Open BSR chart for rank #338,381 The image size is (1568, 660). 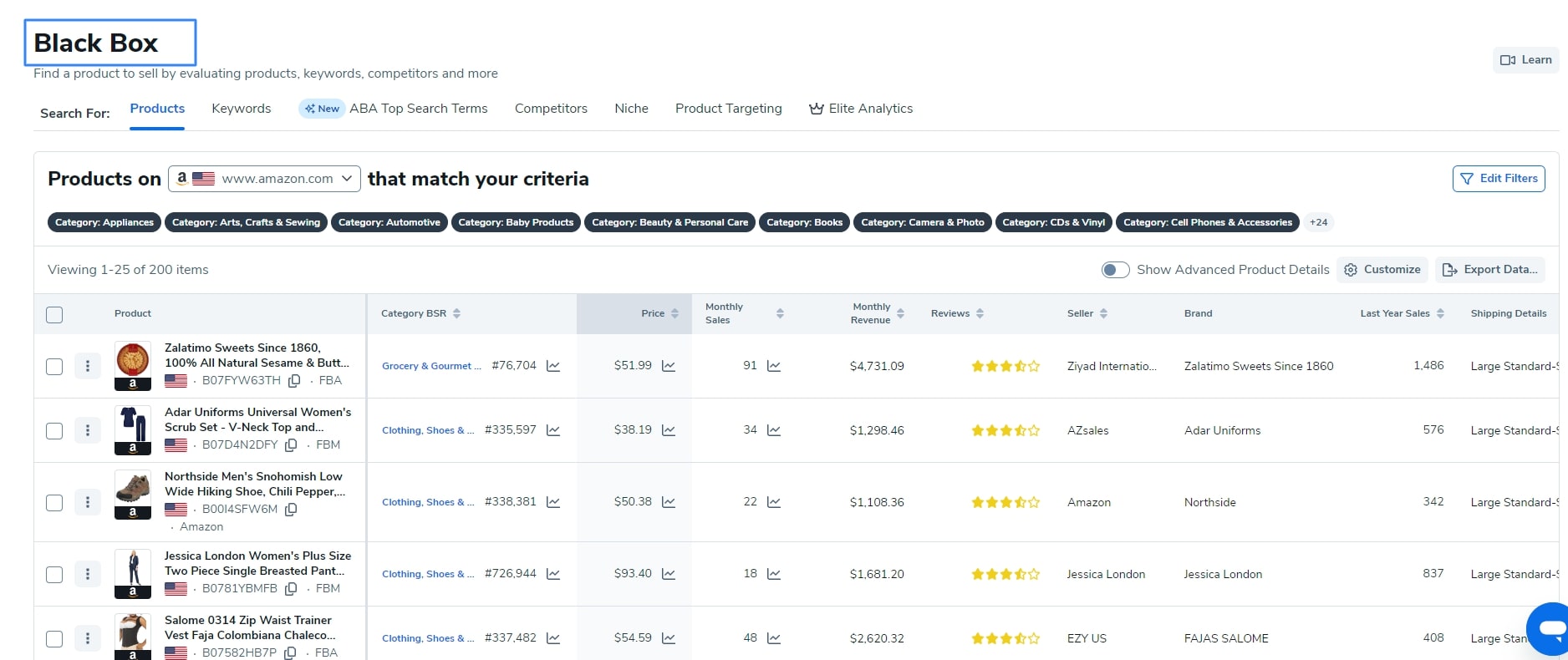click(x=553, y=502)
